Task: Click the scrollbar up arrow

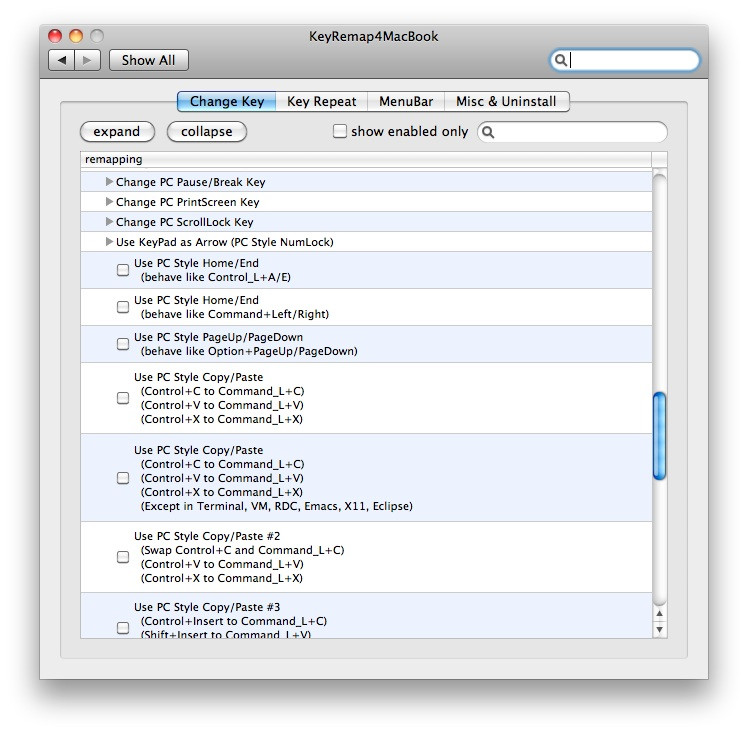Action: pyautogui.click(x=659, y=614)
